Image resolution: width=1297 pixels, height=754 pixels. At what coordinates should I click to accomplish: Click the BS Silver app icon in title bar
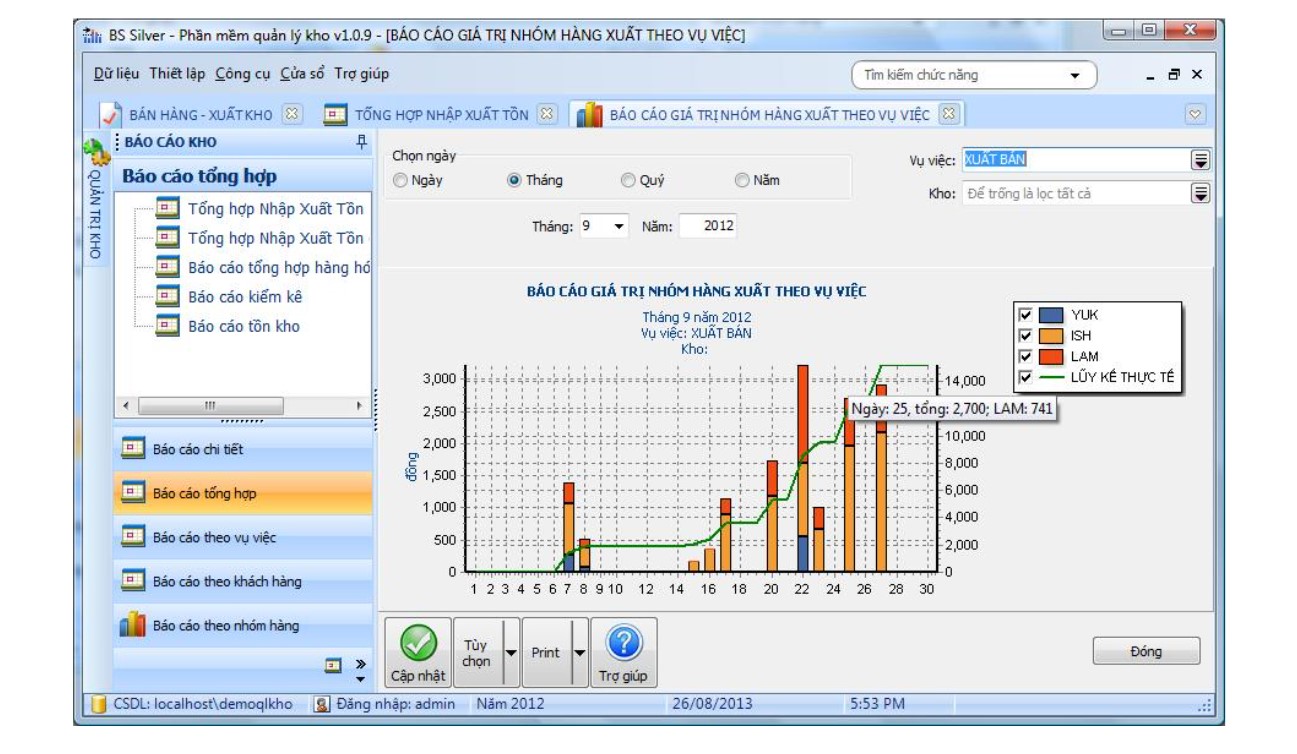click(x=93, y=35)
